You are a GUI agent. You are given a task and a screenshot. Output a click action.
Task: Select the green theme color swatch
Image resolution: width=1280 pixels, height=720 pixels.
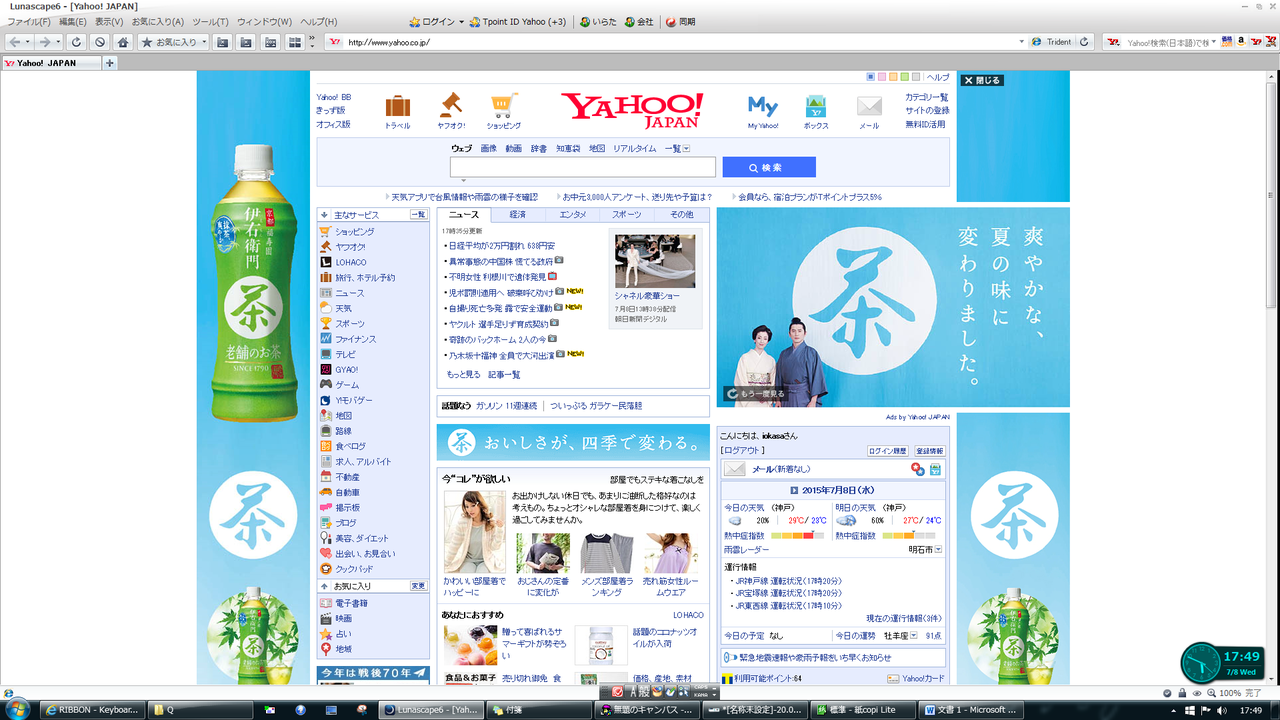pyautogui.click(x=904, y=77)
